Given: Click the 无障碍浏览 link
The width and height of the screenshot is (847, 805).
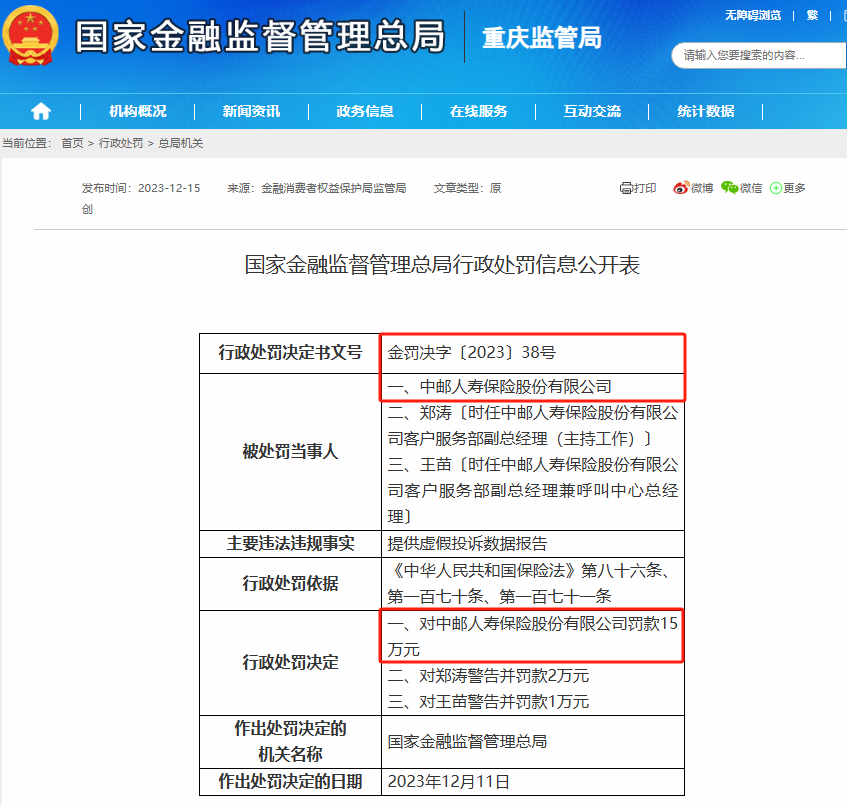Looking at the screenshot, I should (x=753, y=15).
